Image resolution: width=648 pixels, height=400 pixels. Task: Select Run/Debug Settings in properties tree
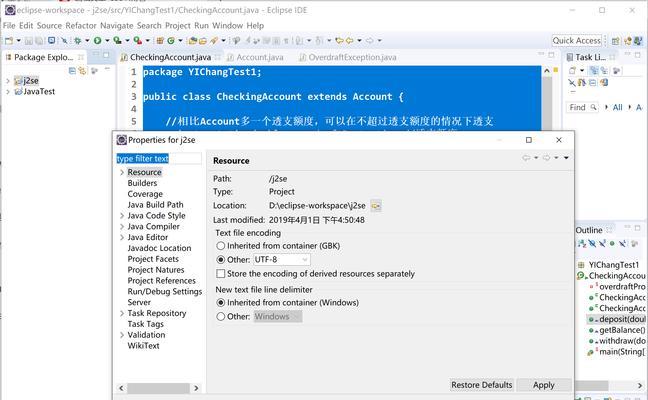click(164, 291)
